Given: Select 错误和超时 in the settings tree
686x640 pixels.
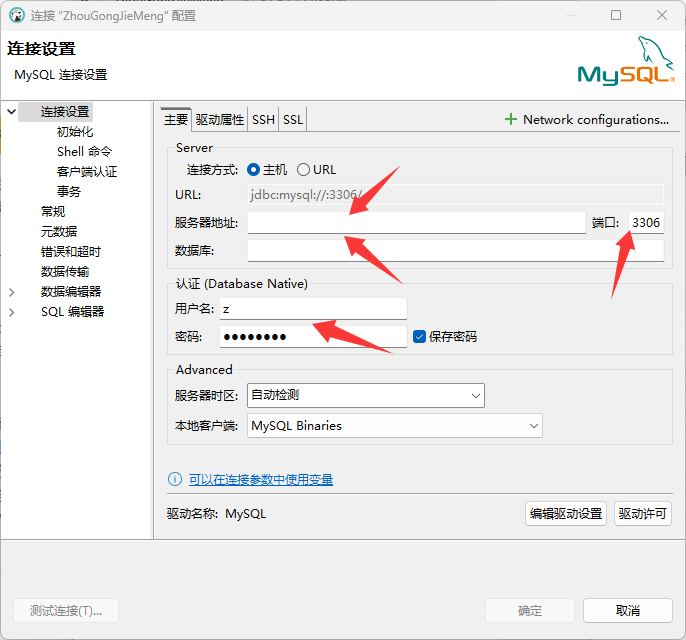Looking at the screenshot, I should pos(70,252).
